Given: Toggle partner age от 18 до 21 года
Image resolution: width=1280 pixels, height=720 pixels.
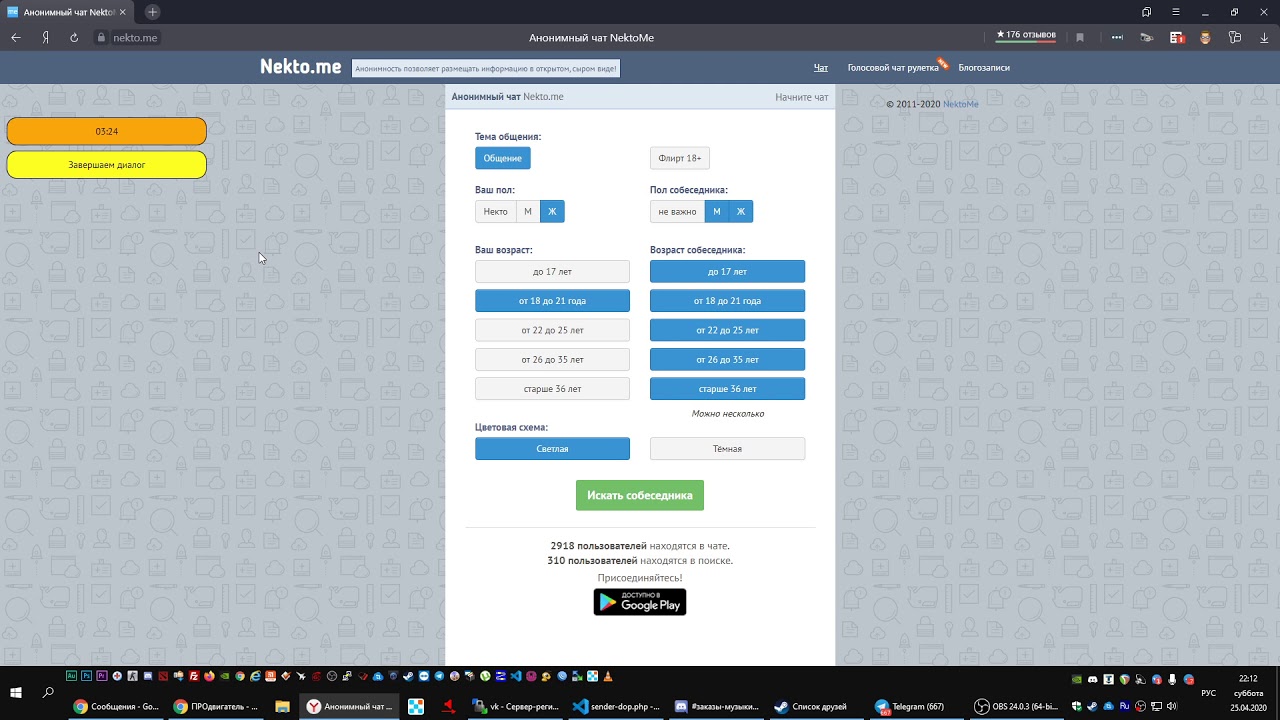Looking at the screenshot, I should click(x=727, y=300).
